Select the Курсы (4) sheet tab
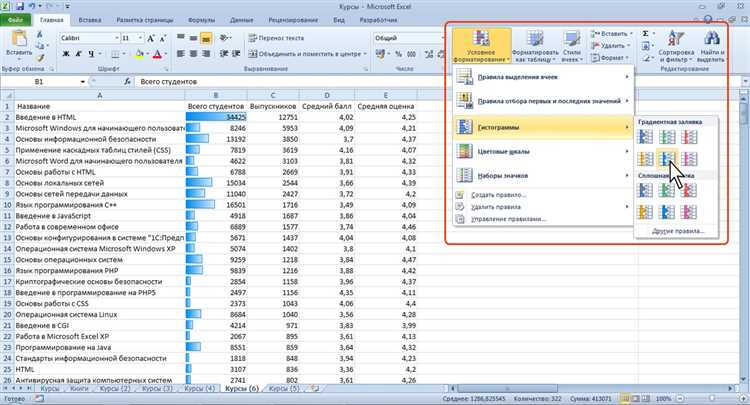The image size is (750, 405). point(199,388)
